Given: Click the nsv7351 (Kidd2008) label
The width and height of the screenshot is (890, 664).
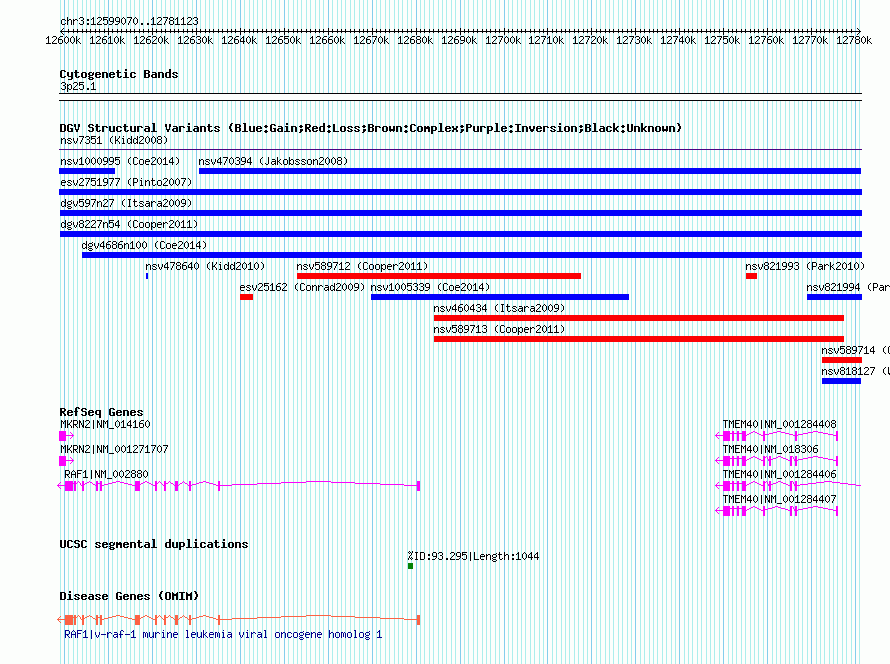Looking at the screenshot, I should tap(114, 140).
